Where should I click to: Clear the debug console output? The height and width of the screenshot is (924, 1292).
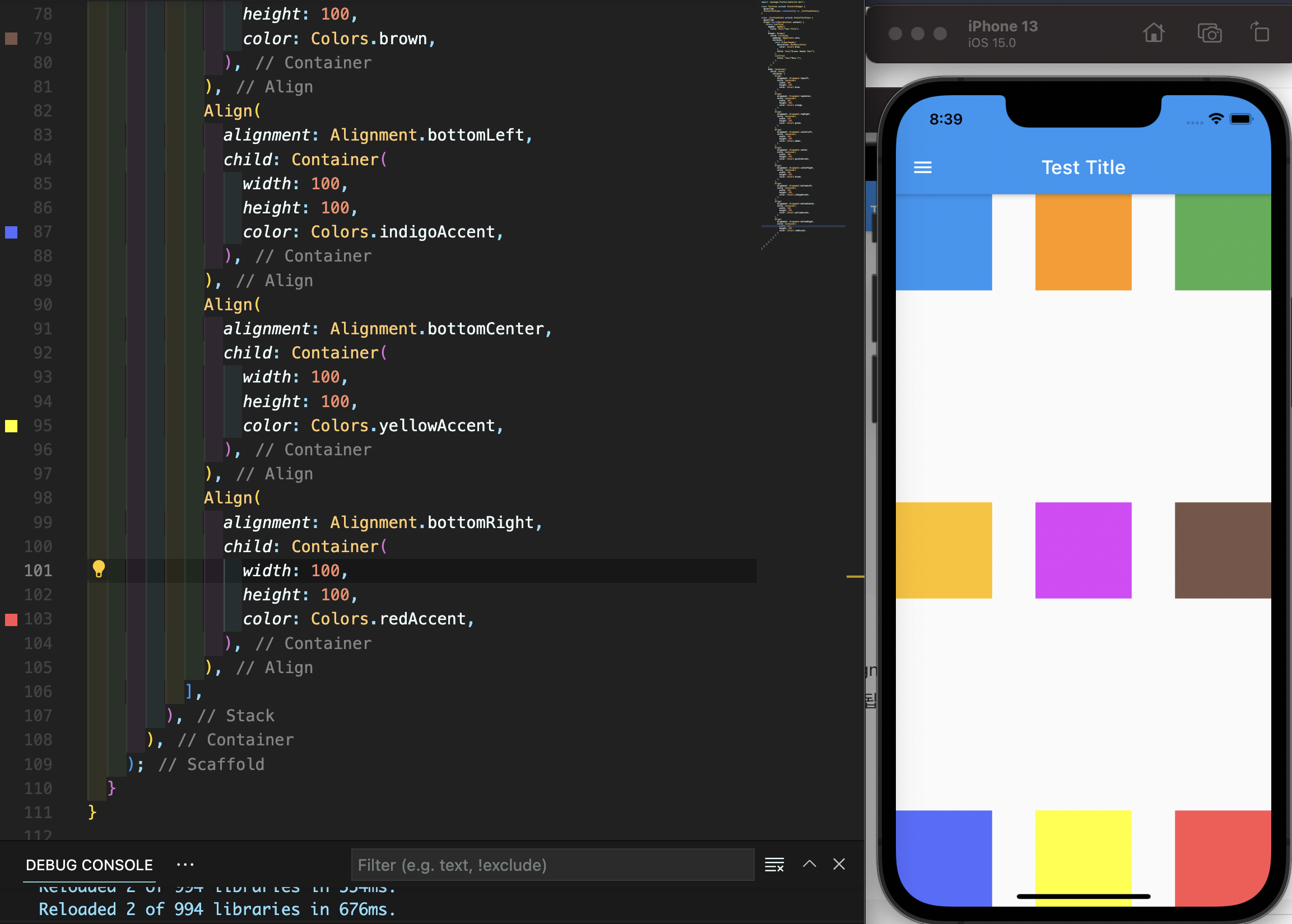(x=774, y=865)
